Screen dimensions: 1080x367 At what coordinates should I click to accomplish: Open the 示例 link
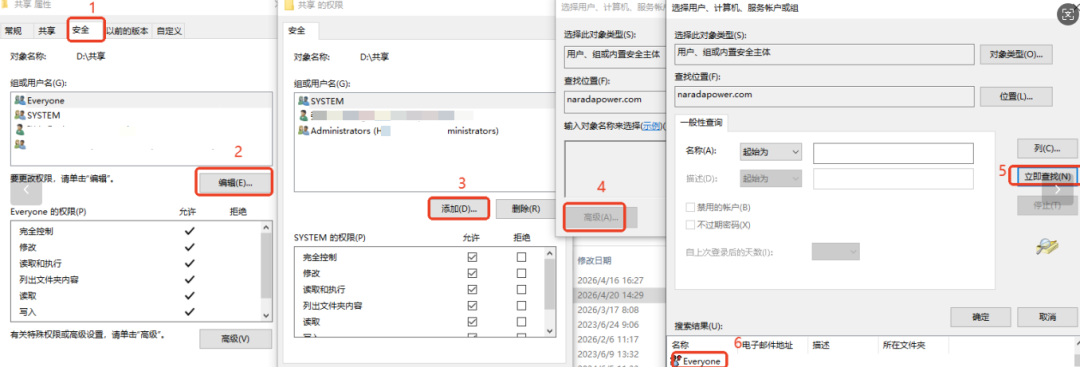pos(651,127)
